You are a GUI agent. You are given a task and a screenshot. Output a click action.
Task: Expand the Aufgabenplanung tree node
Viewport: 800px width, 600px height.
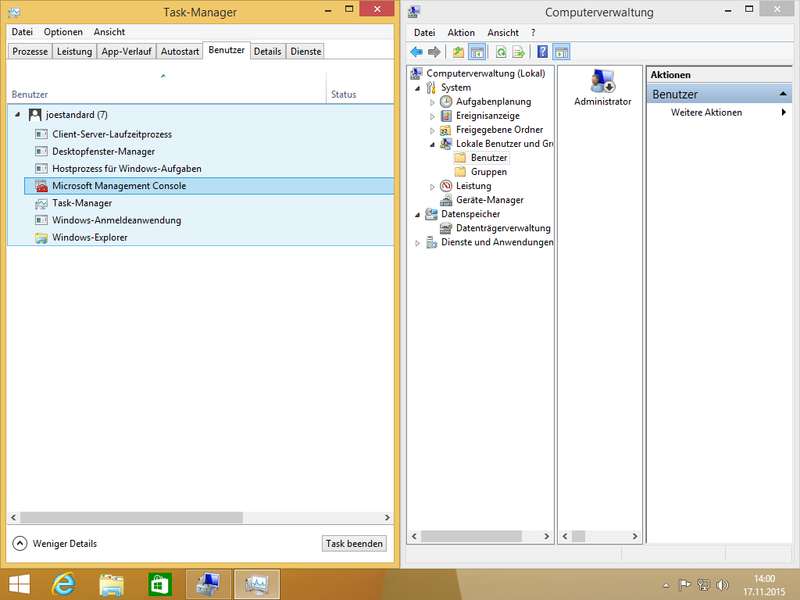pyautogui.click(x=432, y=102)
